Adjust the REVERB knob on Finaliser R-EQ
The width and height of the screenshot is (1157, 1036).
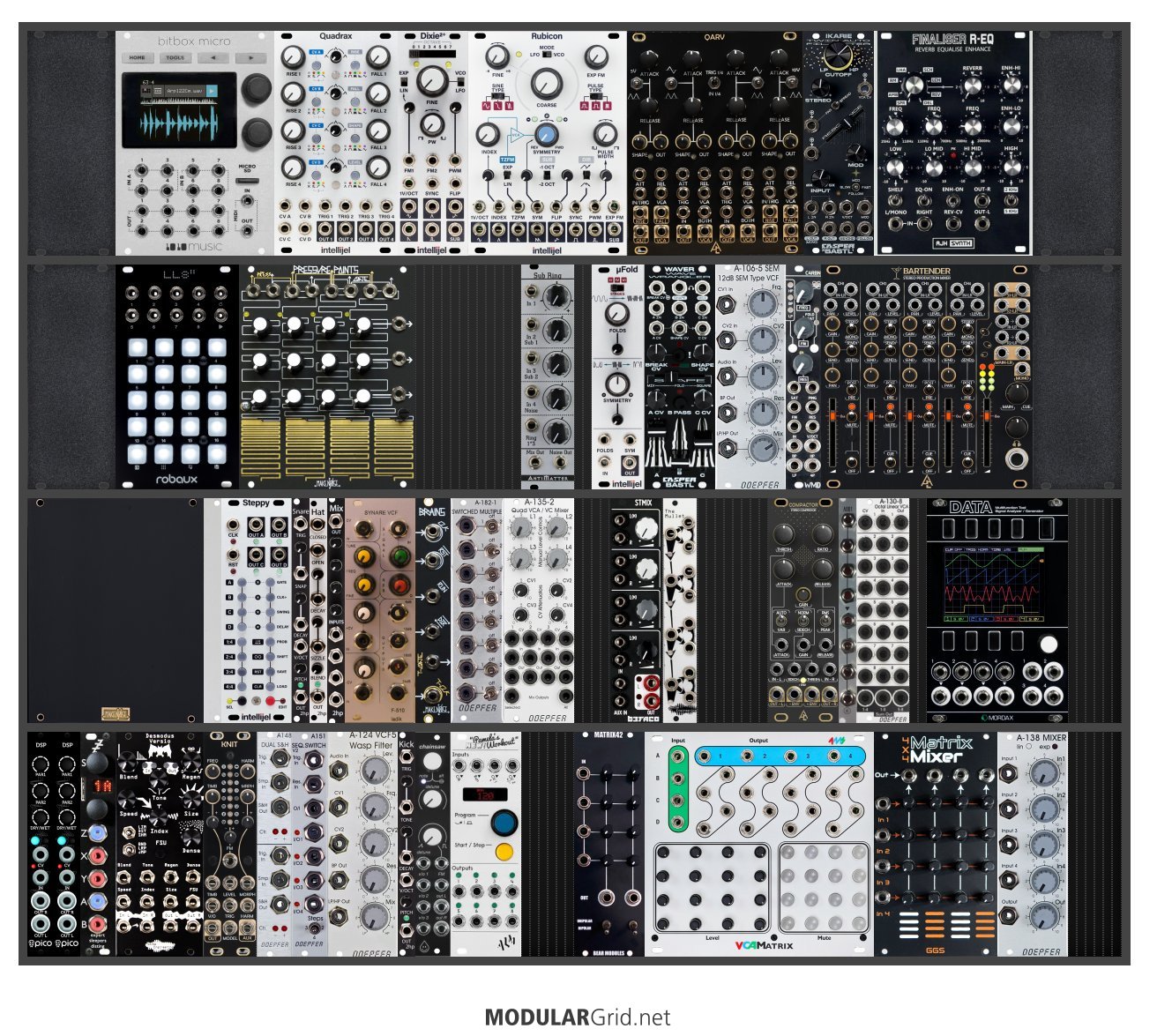(972, 86)
